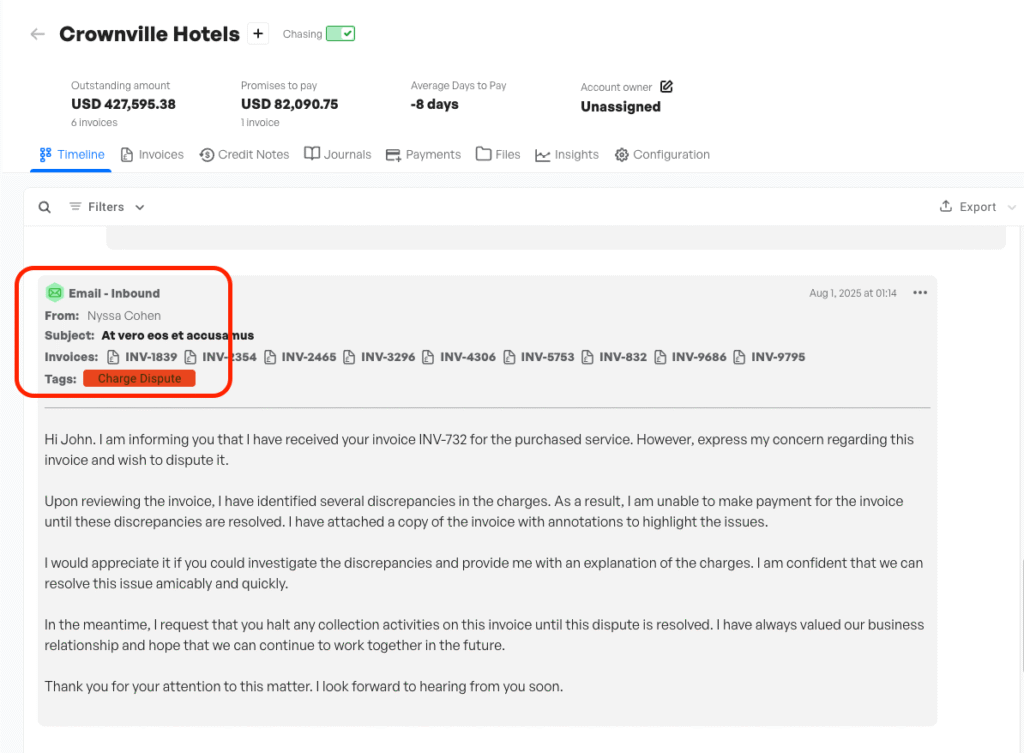This screenshot has height=753, width=1024.
Task: Click the search magnifier icon in timeline
Action: (x=45, y=207)
